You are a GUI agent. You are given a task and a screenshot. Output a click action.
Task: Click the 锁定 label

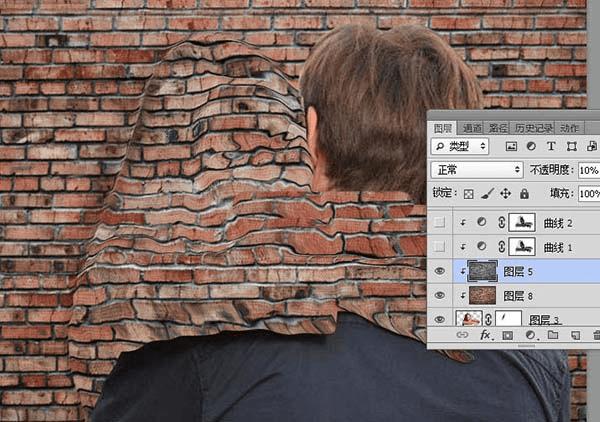445,193
